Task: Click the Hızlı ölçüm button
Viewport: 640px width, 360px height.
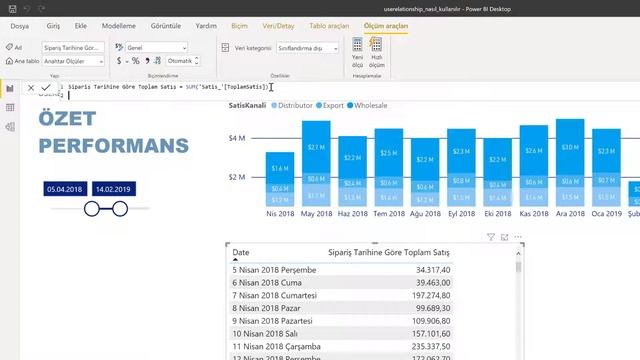Action: coord(376,53)
